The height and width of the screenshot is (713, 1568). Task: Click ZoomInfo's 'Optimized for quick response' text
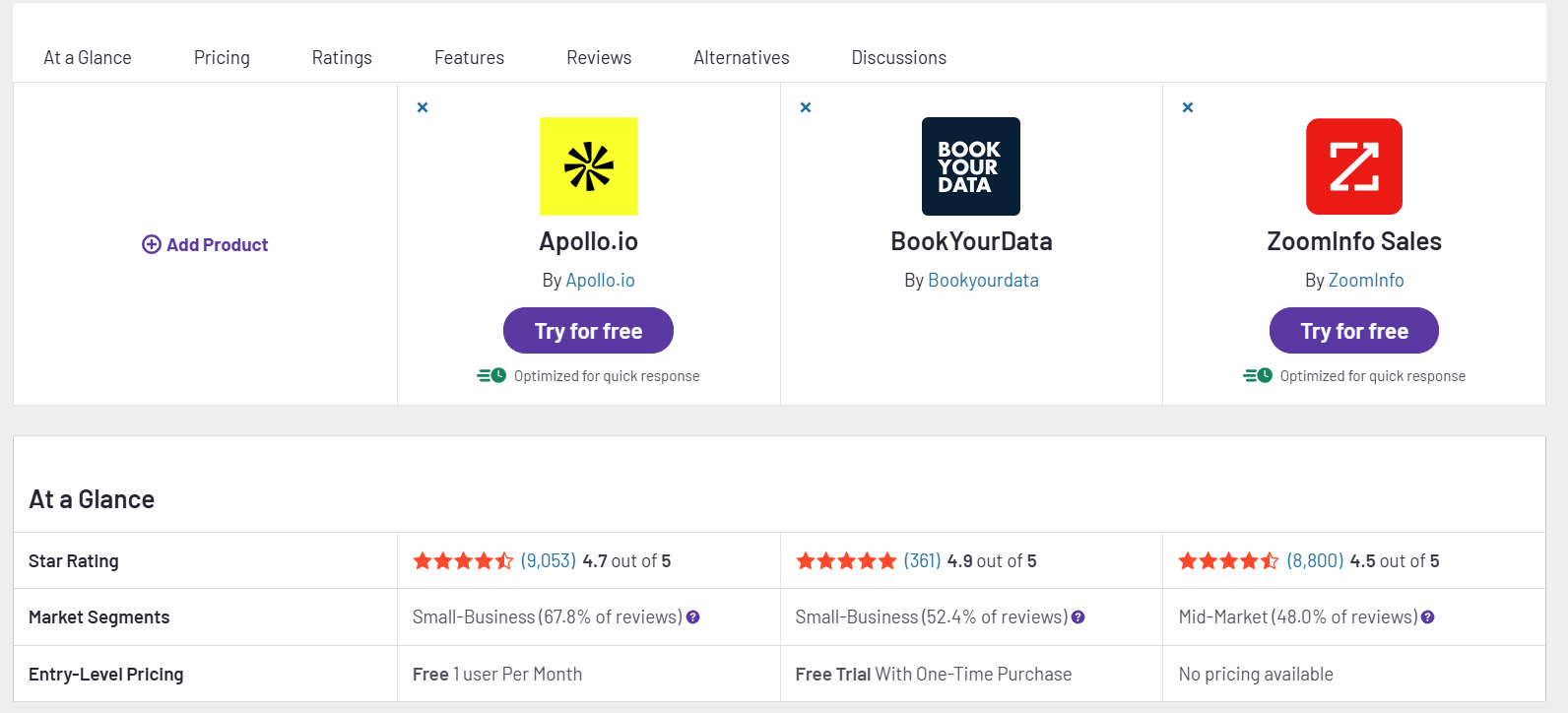[x=1373, y=376]
